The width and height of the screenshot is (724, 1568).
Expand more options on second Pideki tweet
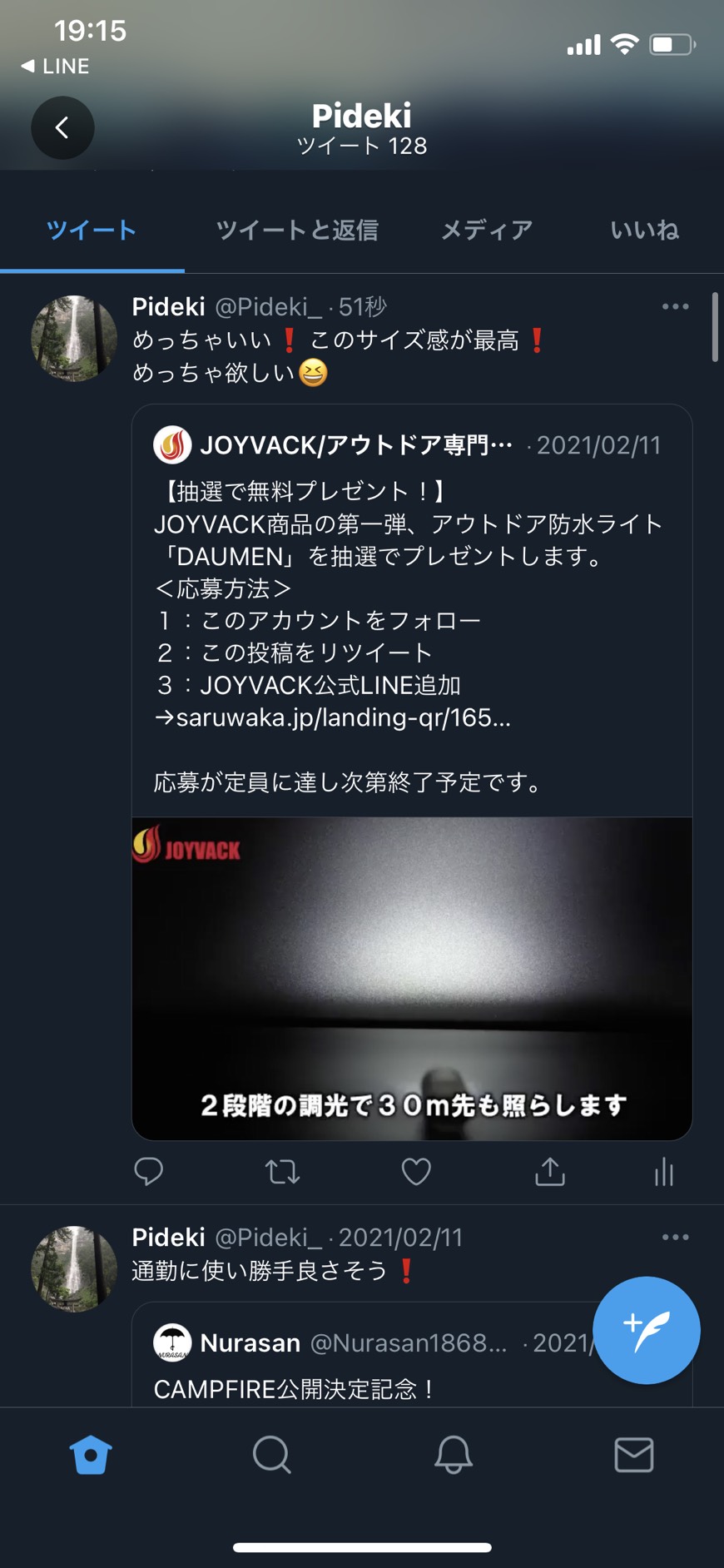[x=675, y=1237]
